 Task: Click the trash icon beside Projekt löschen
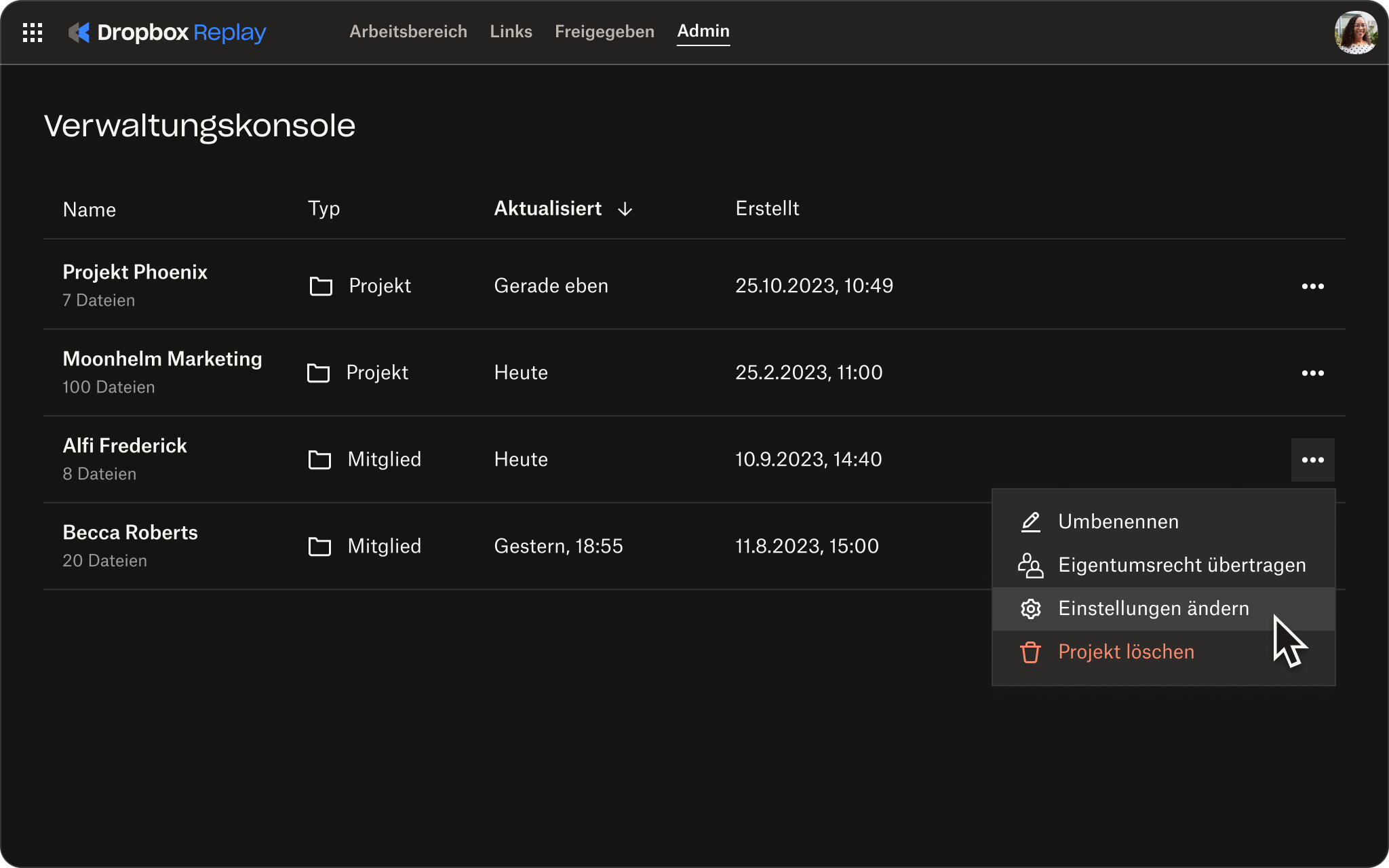tap(1030, 652)
